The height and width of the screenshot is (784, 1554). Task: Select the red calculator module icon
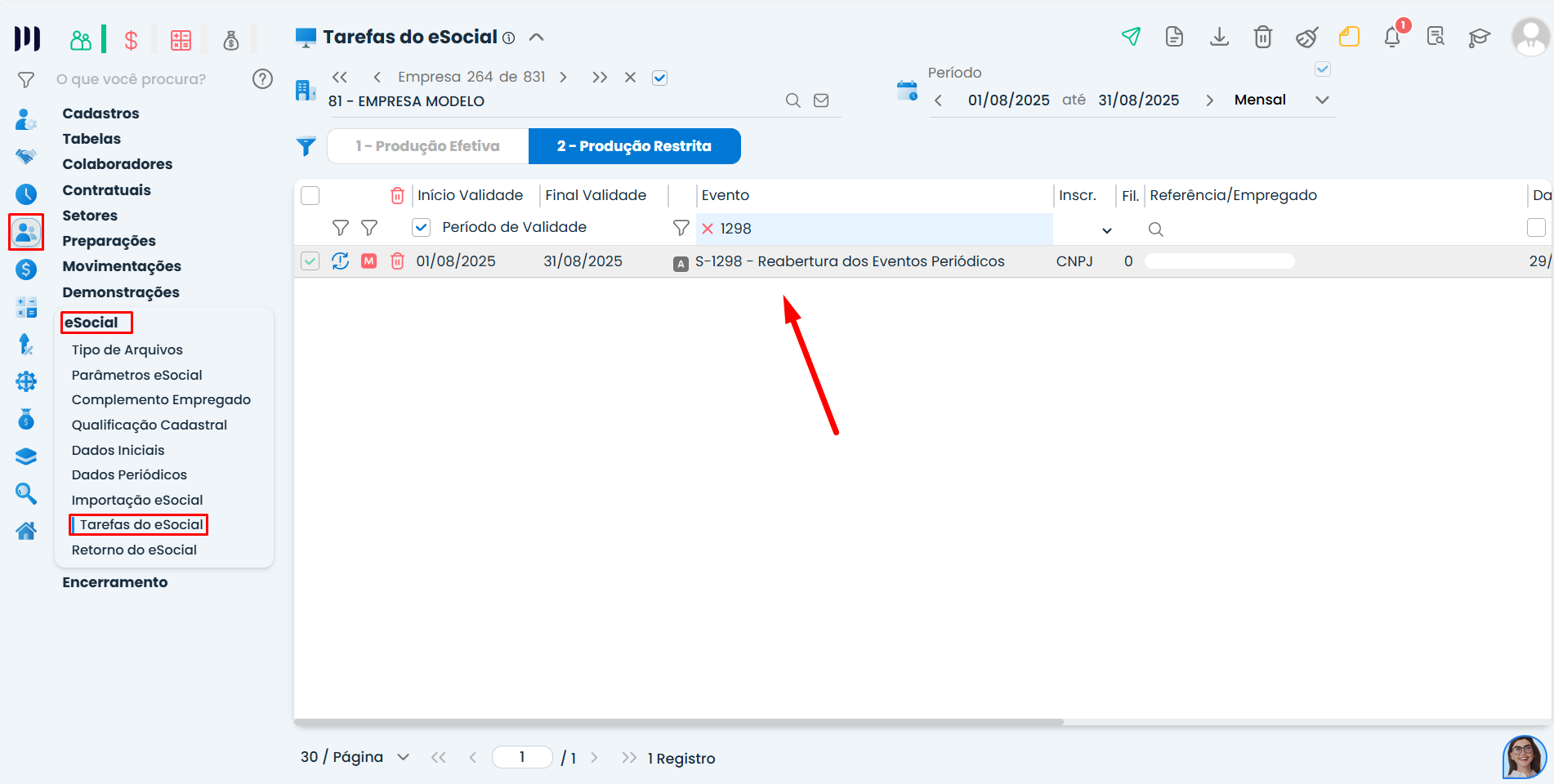click(x=181, y=40)
